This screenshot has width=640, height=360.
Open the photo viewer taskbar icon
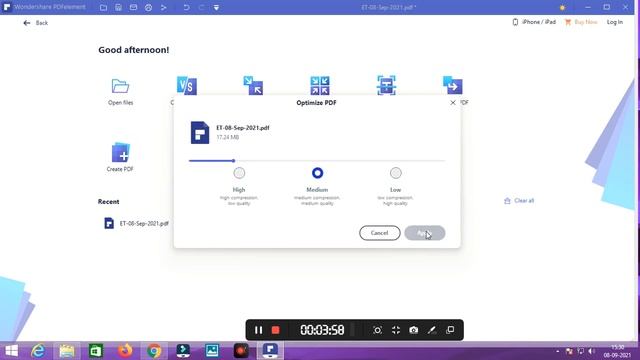pyautogui.click(x=212, y=351)
